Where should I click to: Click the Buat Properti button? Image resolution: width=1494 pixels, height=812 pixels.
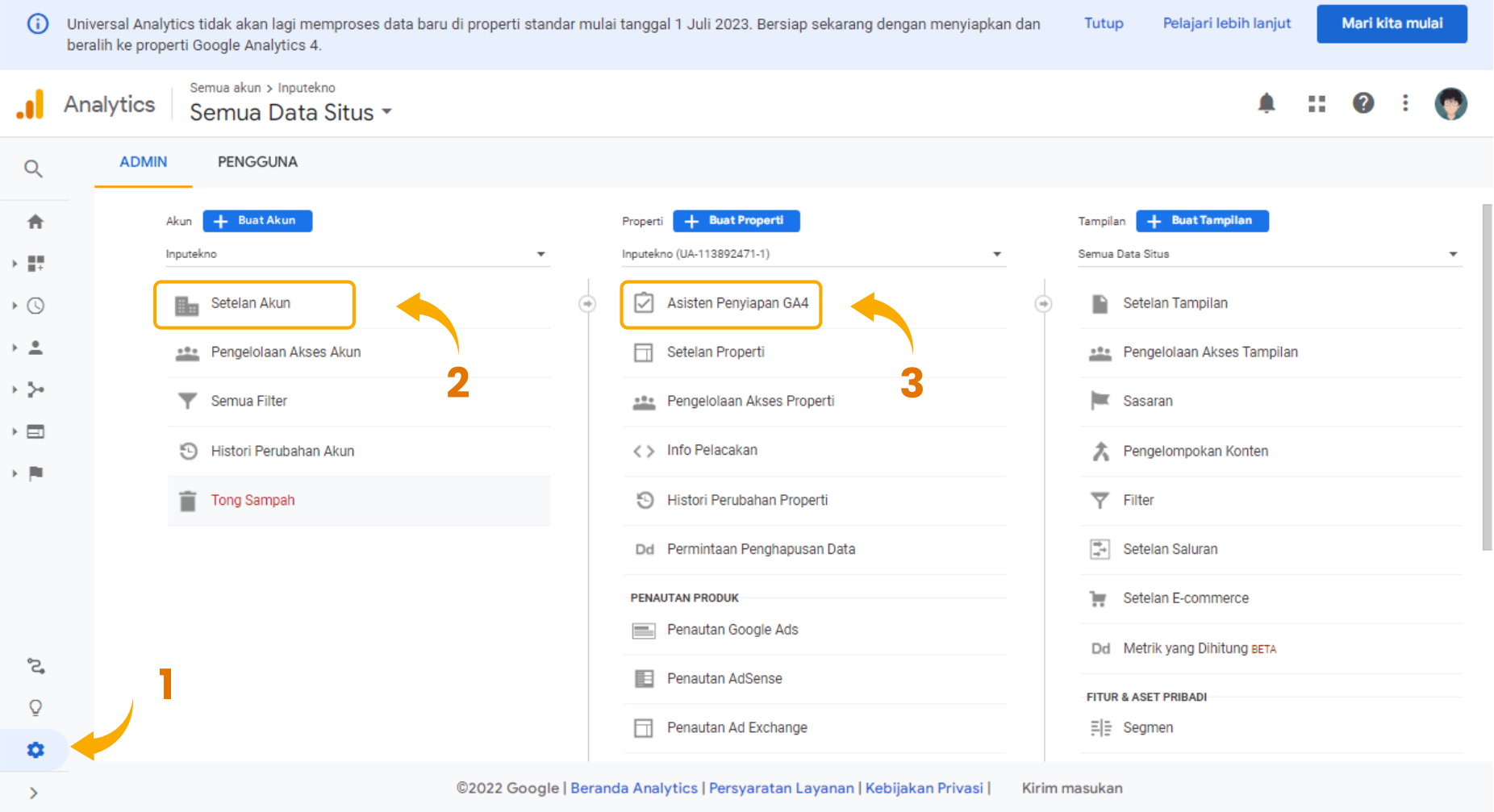coord(737,221)
